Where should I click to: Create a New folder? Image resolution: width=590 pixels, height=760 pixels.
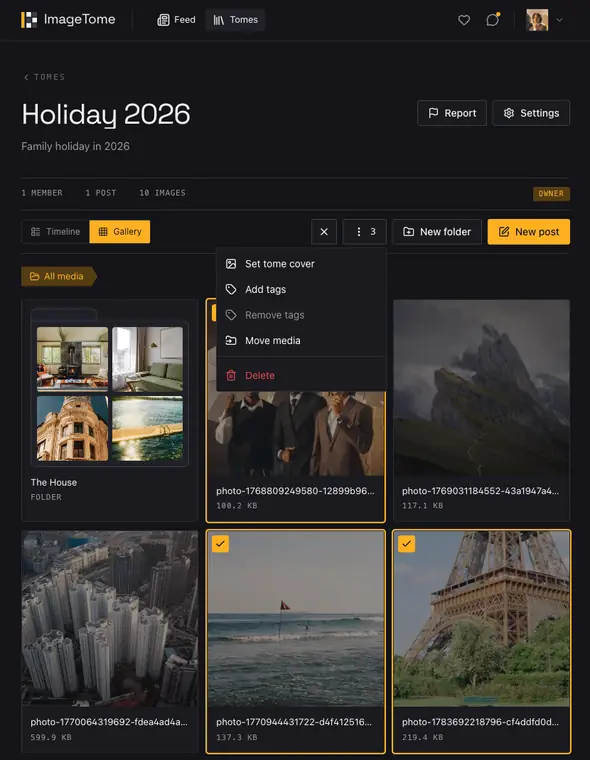437,232
